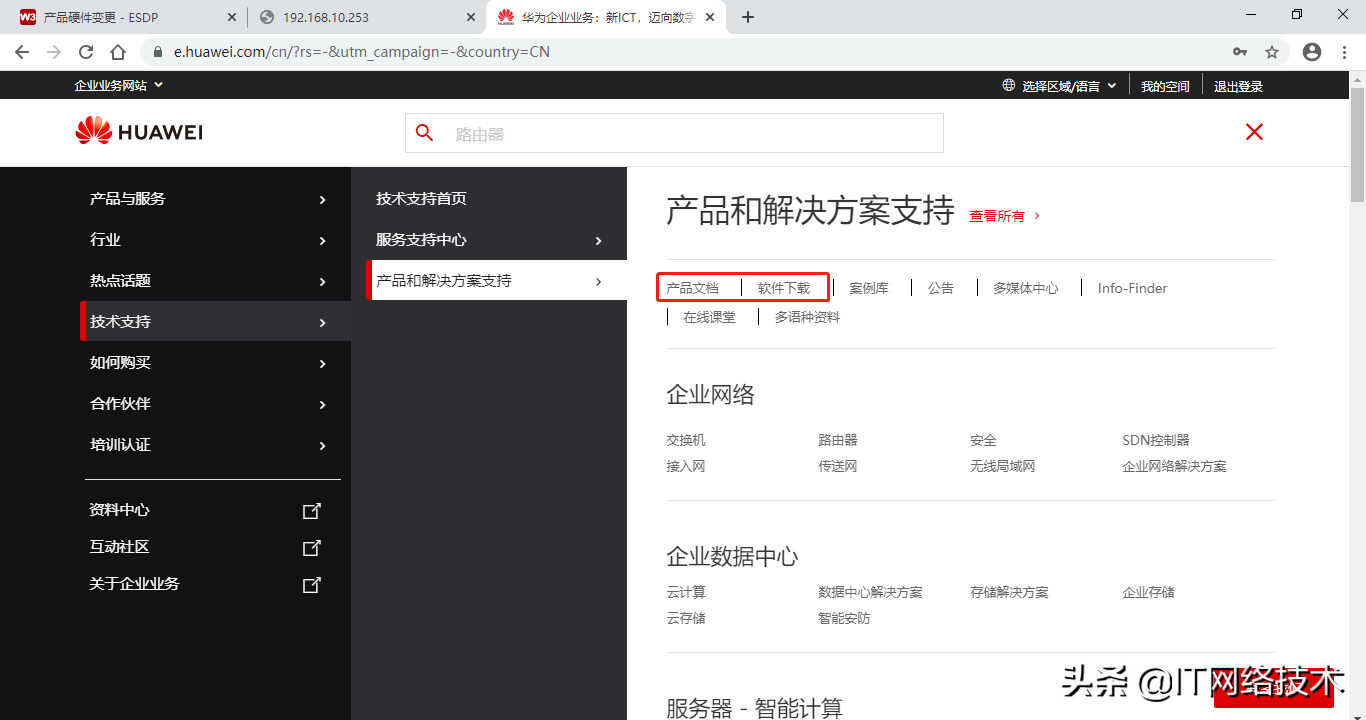
Task: Expand 如何购买 chevron
Action: pyautogui.click(x=322, y=363)
